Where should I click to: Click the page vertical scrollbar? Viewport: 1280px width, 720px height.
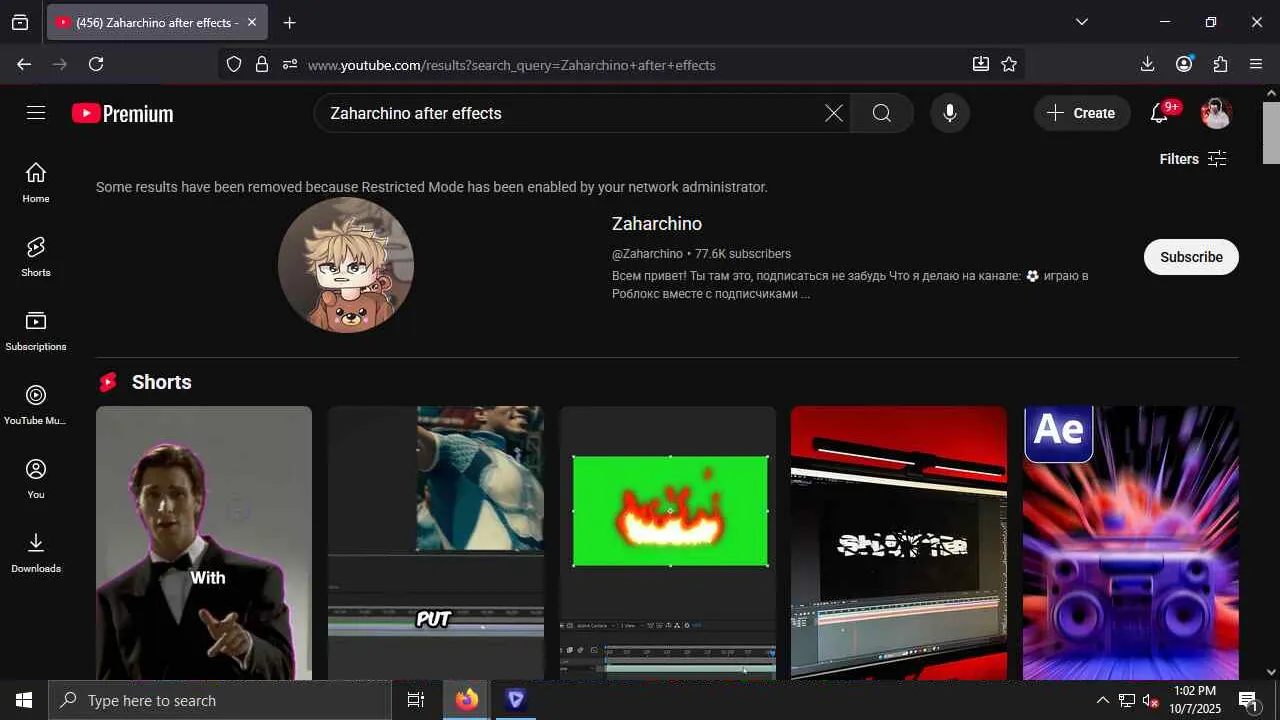(1271, 132)
